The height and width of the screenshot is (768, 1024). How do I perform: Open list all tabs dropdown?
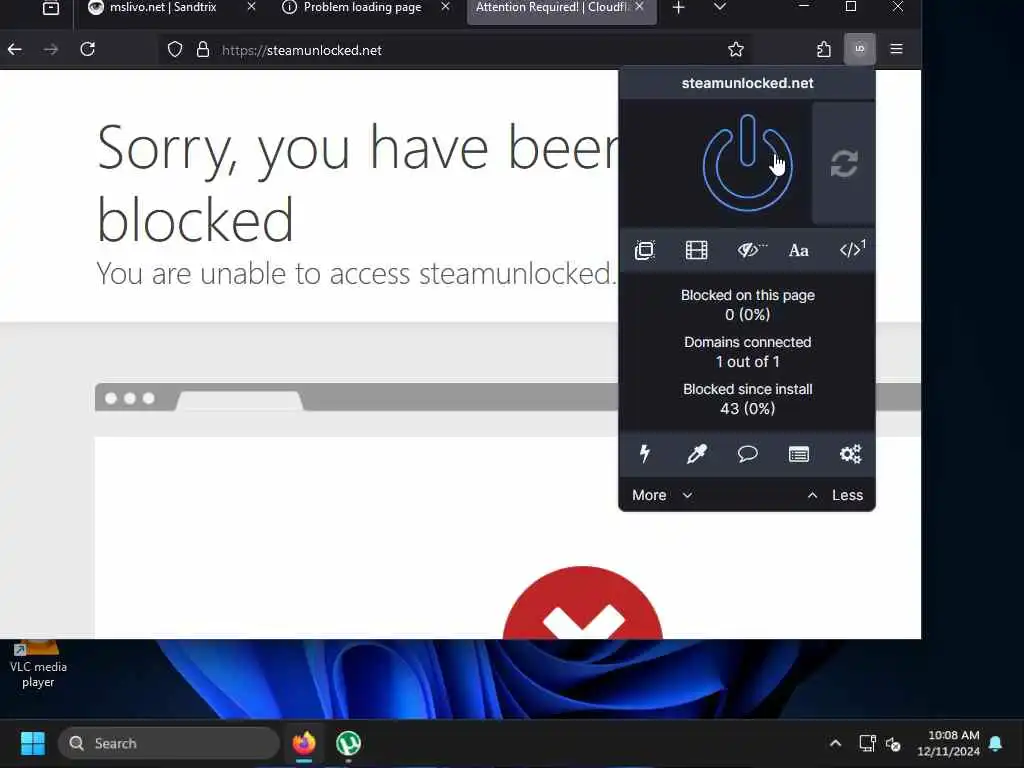click(720, 7)
